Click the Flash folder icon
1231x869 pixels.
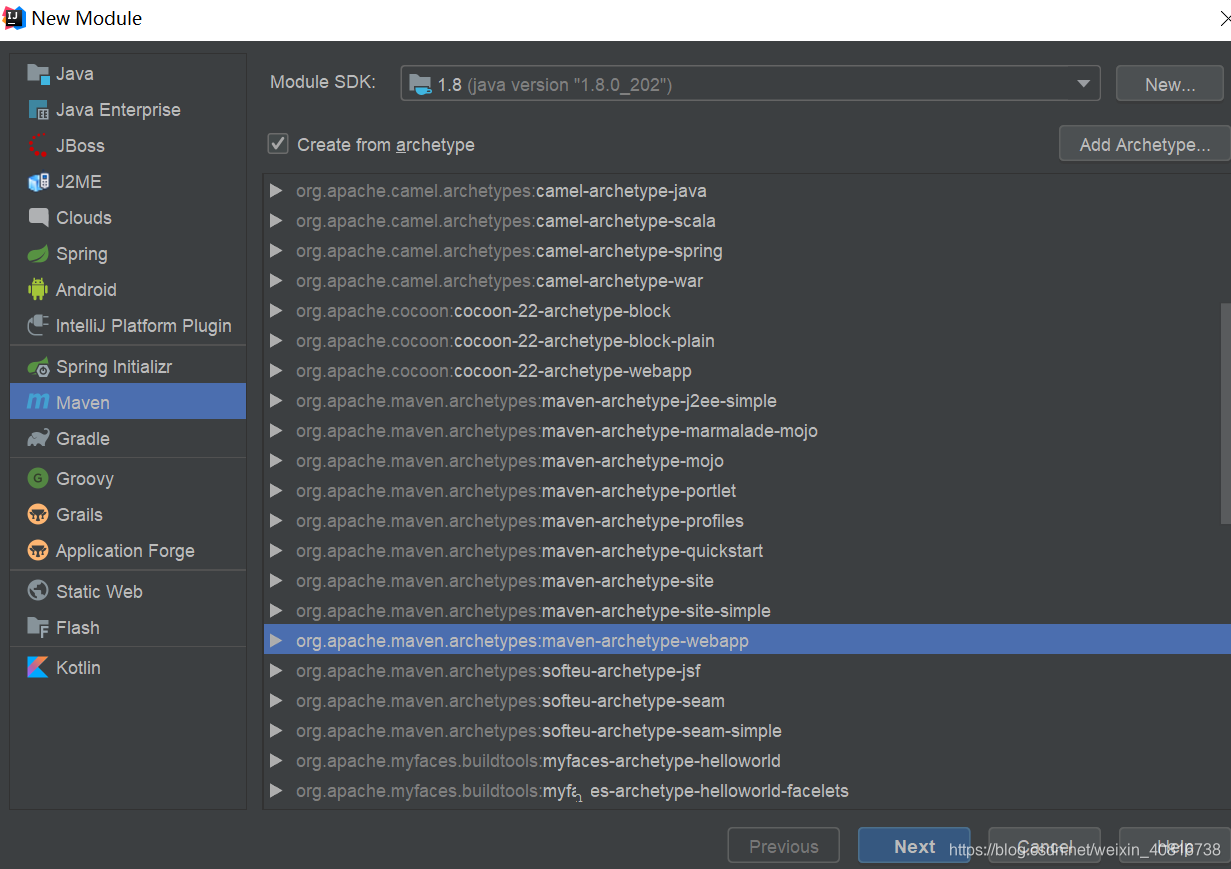38,628
